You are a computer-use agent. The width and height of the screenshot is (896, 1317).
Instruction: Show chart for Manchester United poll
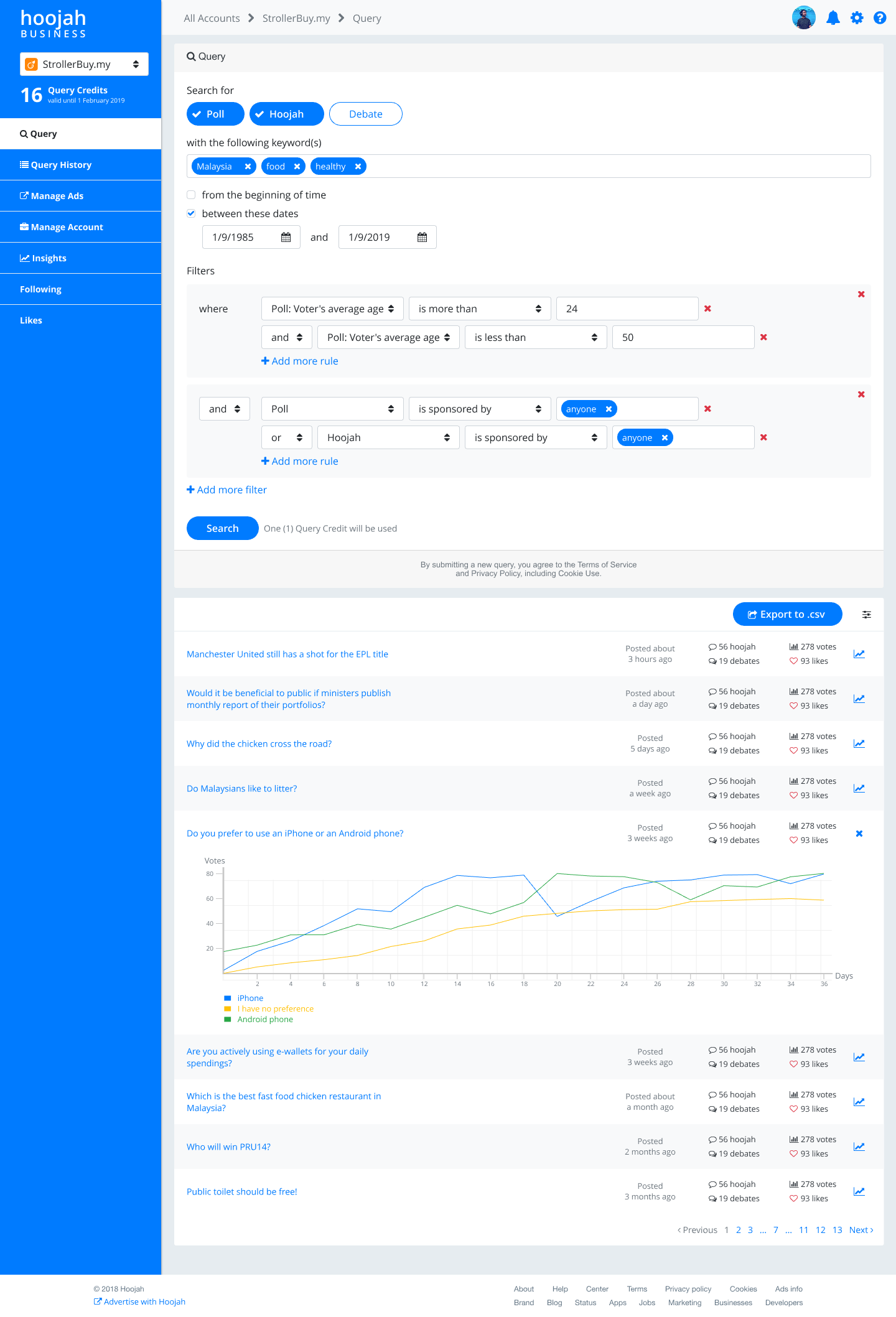pos(859,654)
